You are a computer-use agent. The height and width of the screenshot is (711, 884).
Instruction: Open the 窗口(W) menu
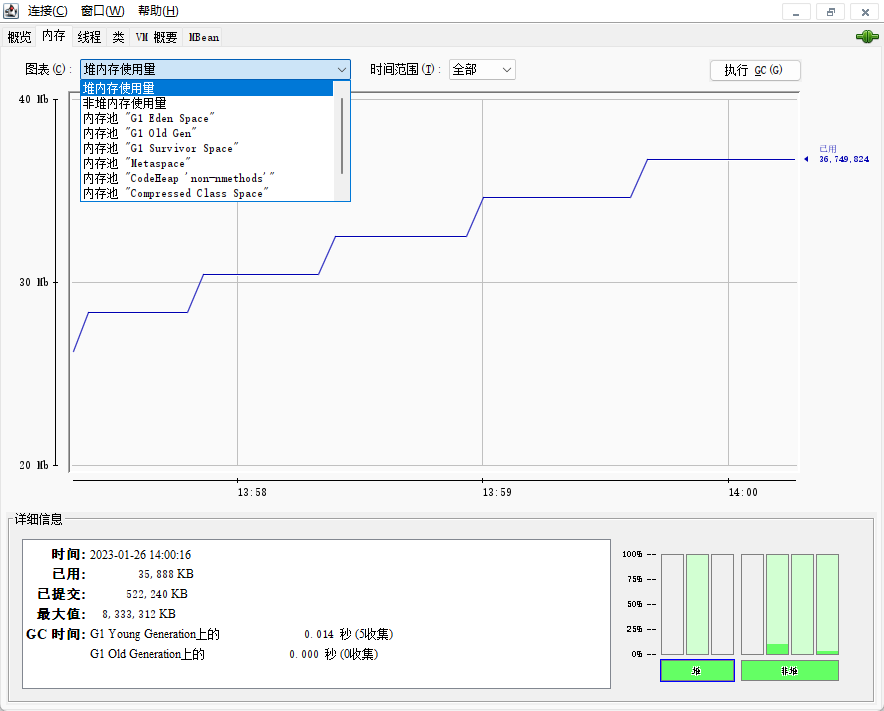103,11
